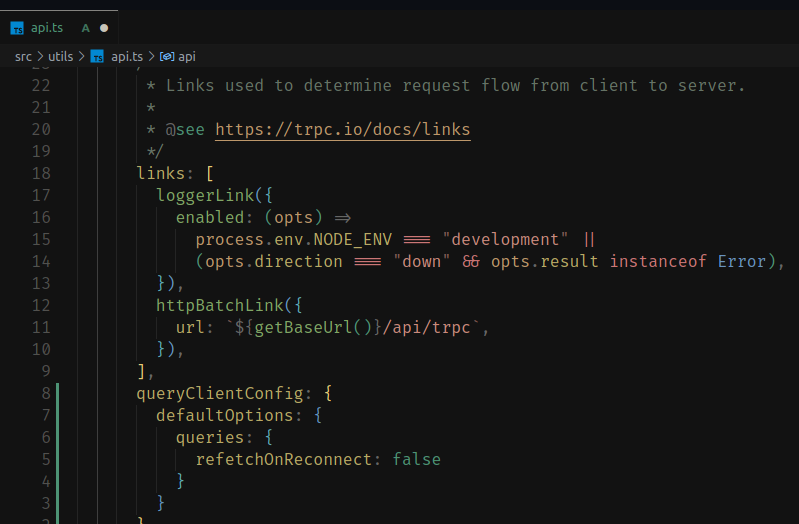Expand breadcrumb chevron after 'utils'
This screenshot has height=524, width=799.
coord(82,56)
